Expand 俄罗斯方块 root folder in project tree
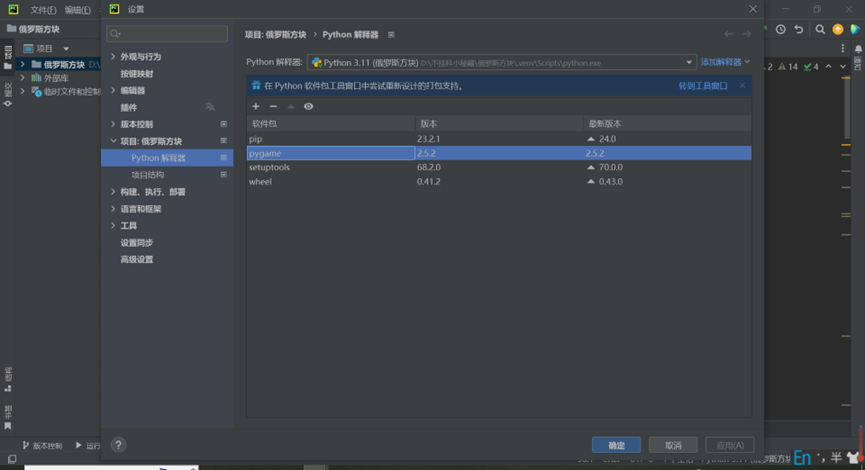865x470 pixels. 23,65
